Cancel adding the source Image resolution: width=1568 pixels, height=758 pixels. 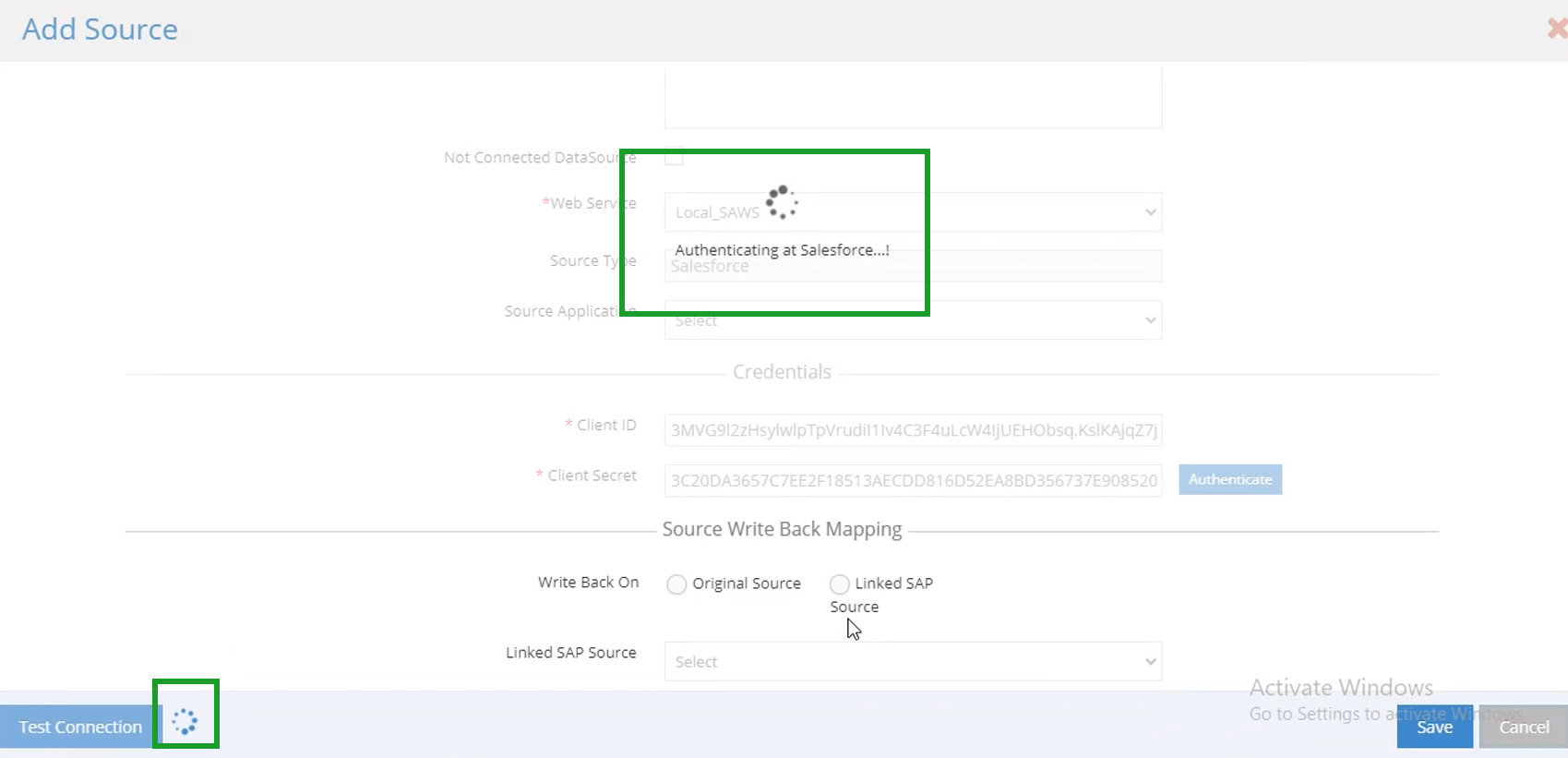coord(1523,727)
